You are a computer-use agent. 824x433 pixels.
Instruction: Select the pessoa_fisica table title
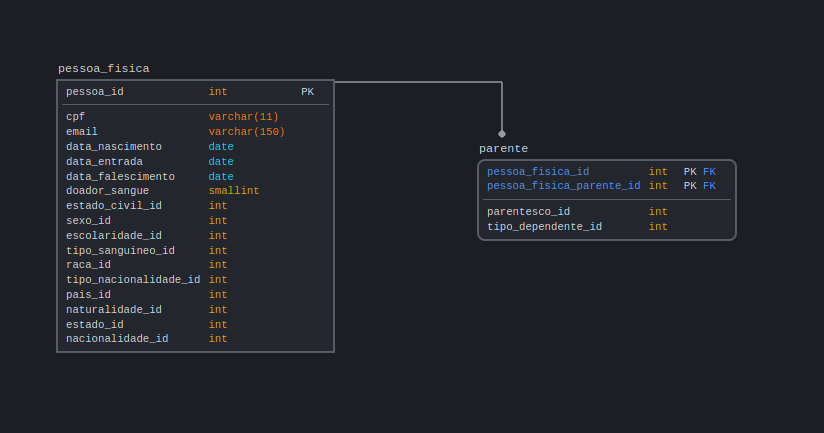[x=104, y=69]
